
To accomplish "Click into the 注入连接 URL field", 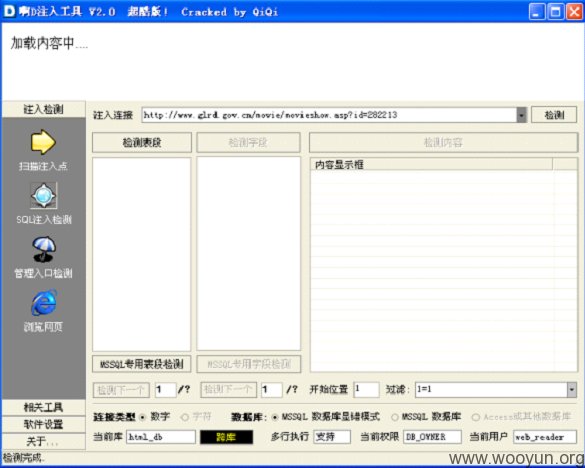I will coord(329,115).
